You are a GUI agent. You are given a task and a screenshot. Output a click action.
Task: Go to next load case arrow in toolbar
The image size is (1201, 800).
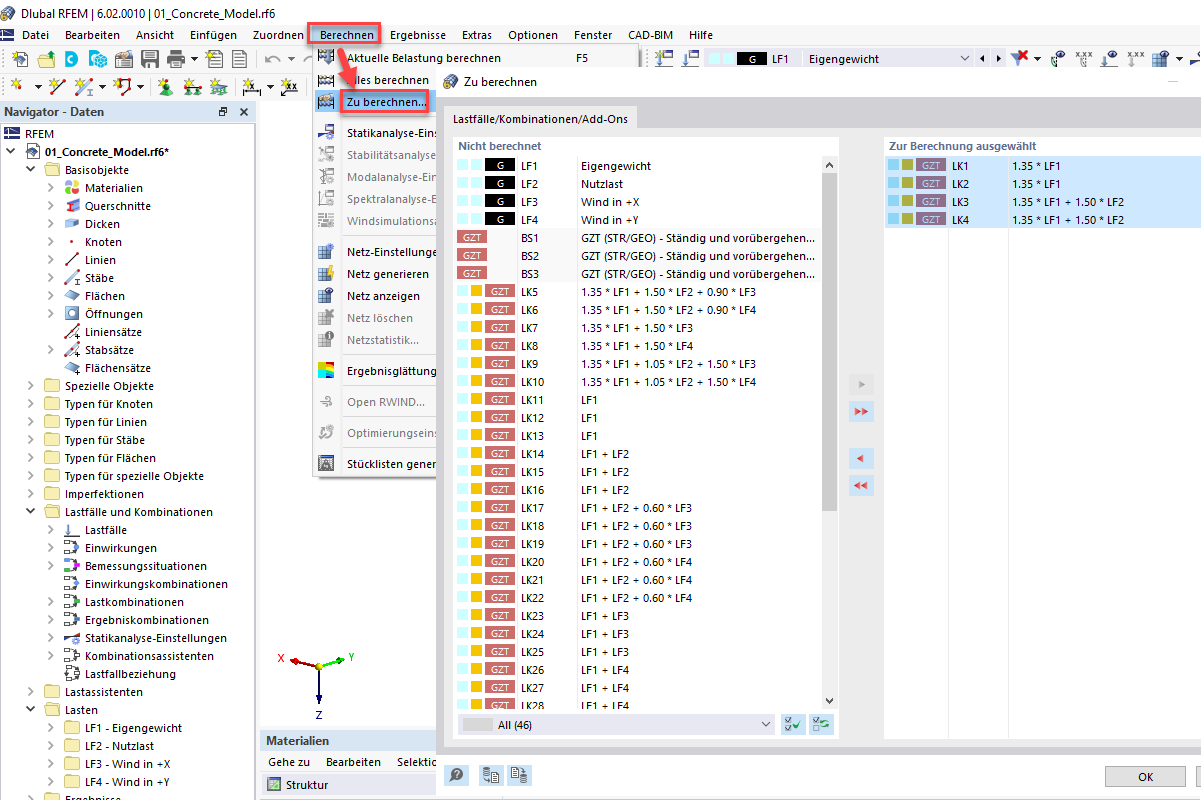(x=997, y=59)
